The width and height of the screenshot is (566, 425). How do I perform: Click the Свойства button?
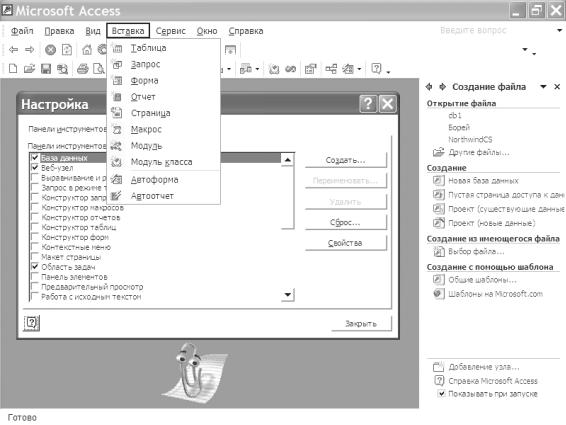point(345,243)
